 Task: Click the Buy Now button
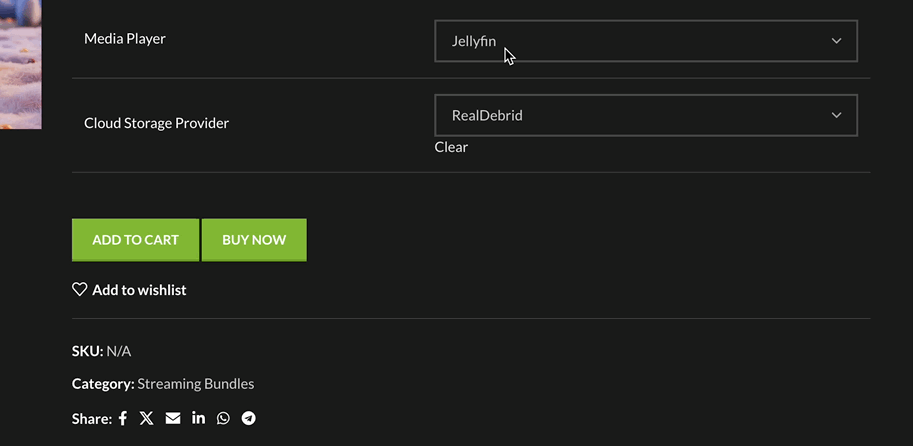click(x=254, y=240)
